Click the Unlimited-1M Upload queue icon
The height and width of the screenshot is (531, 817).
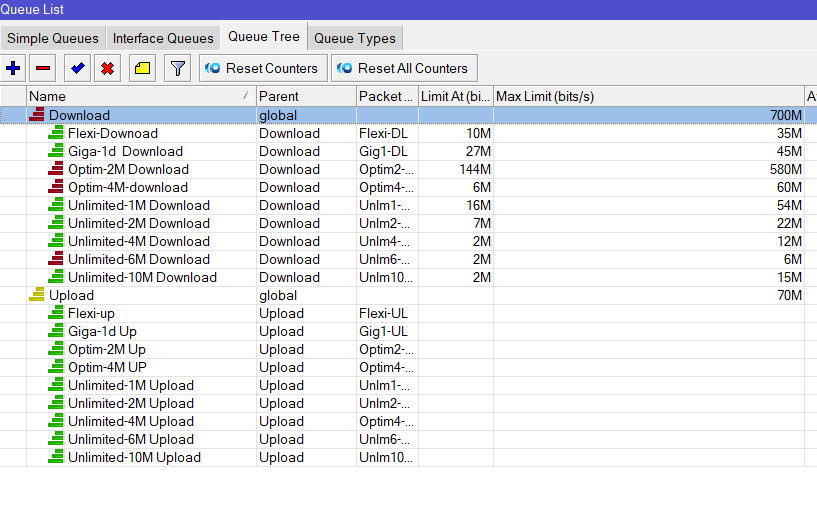coord(56,385)
